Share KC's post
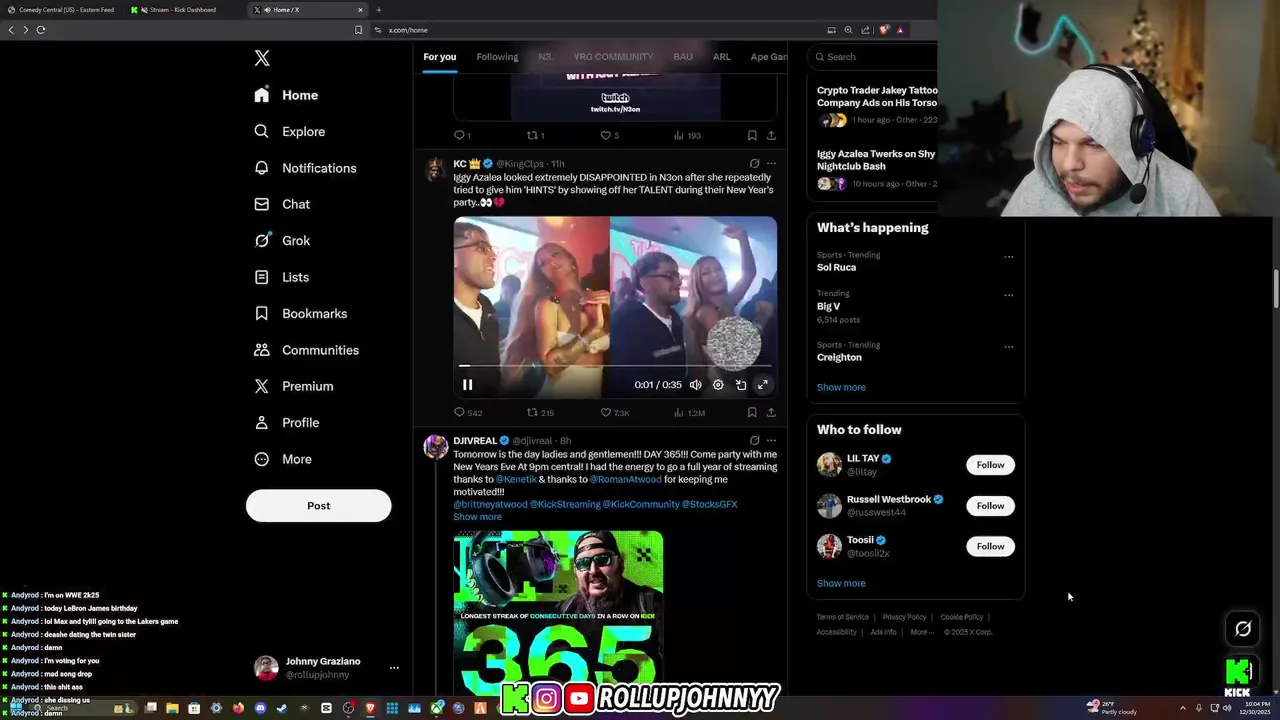 coord(771,412)
